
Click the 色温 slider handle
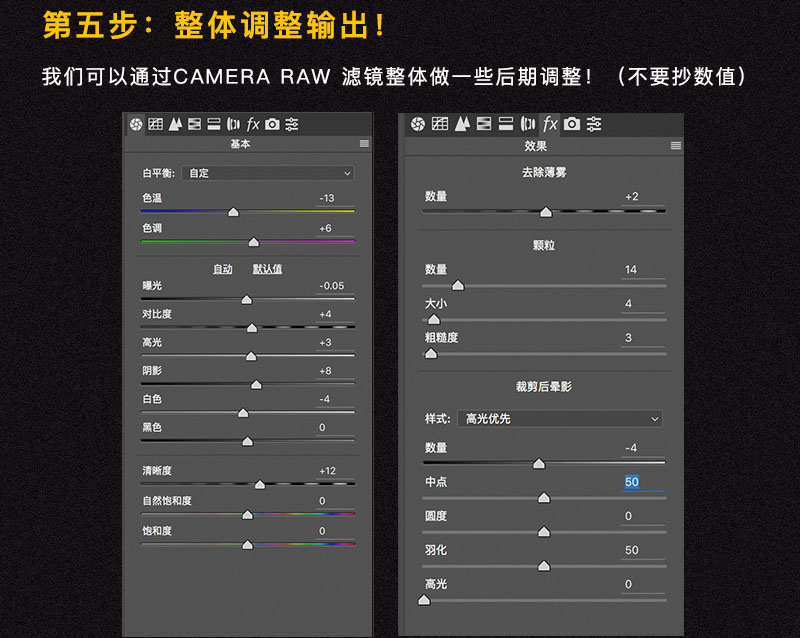(x=233, y=212)
